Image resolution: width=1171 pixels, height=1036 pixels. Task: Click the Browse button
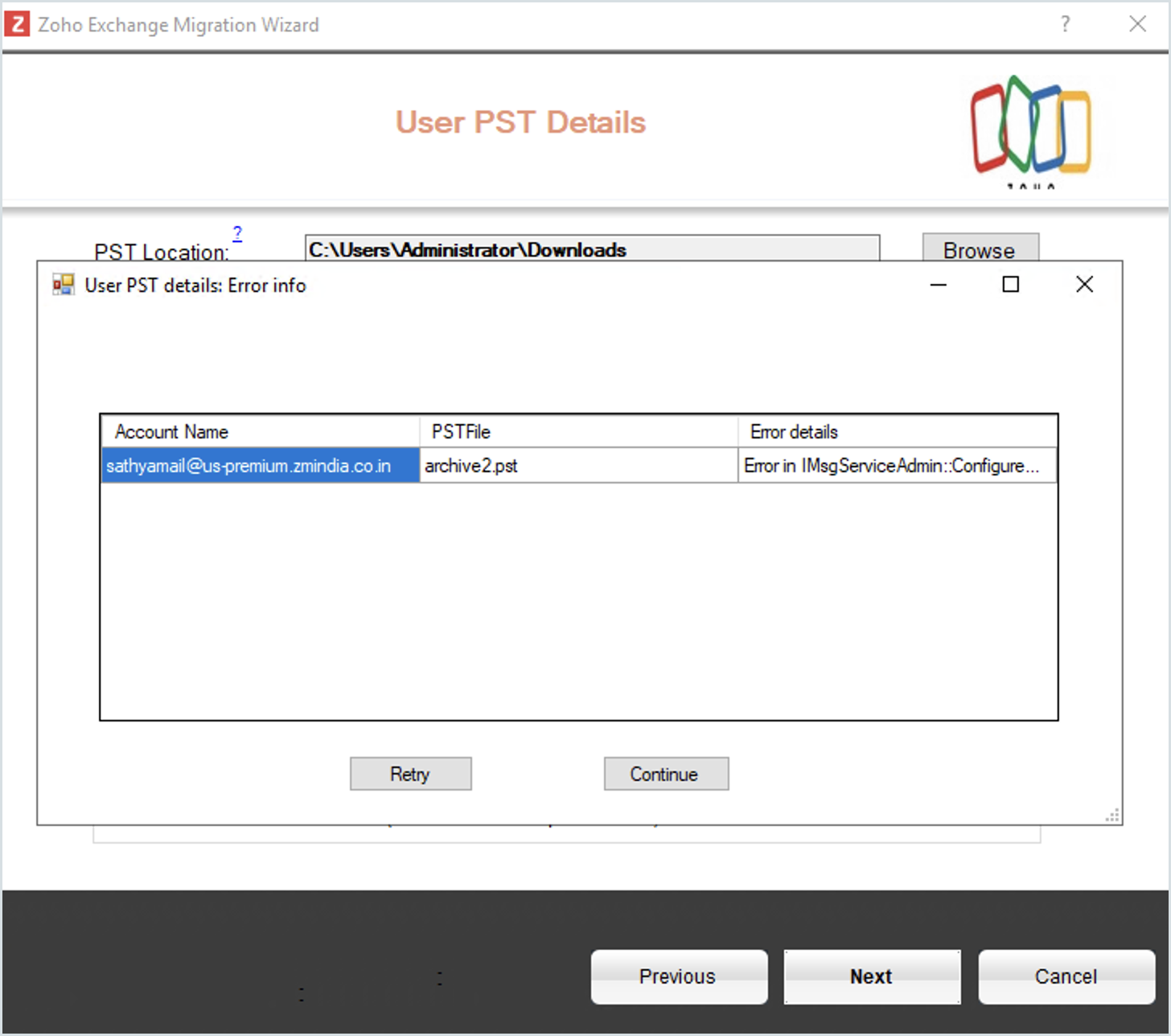coord(980,249)
